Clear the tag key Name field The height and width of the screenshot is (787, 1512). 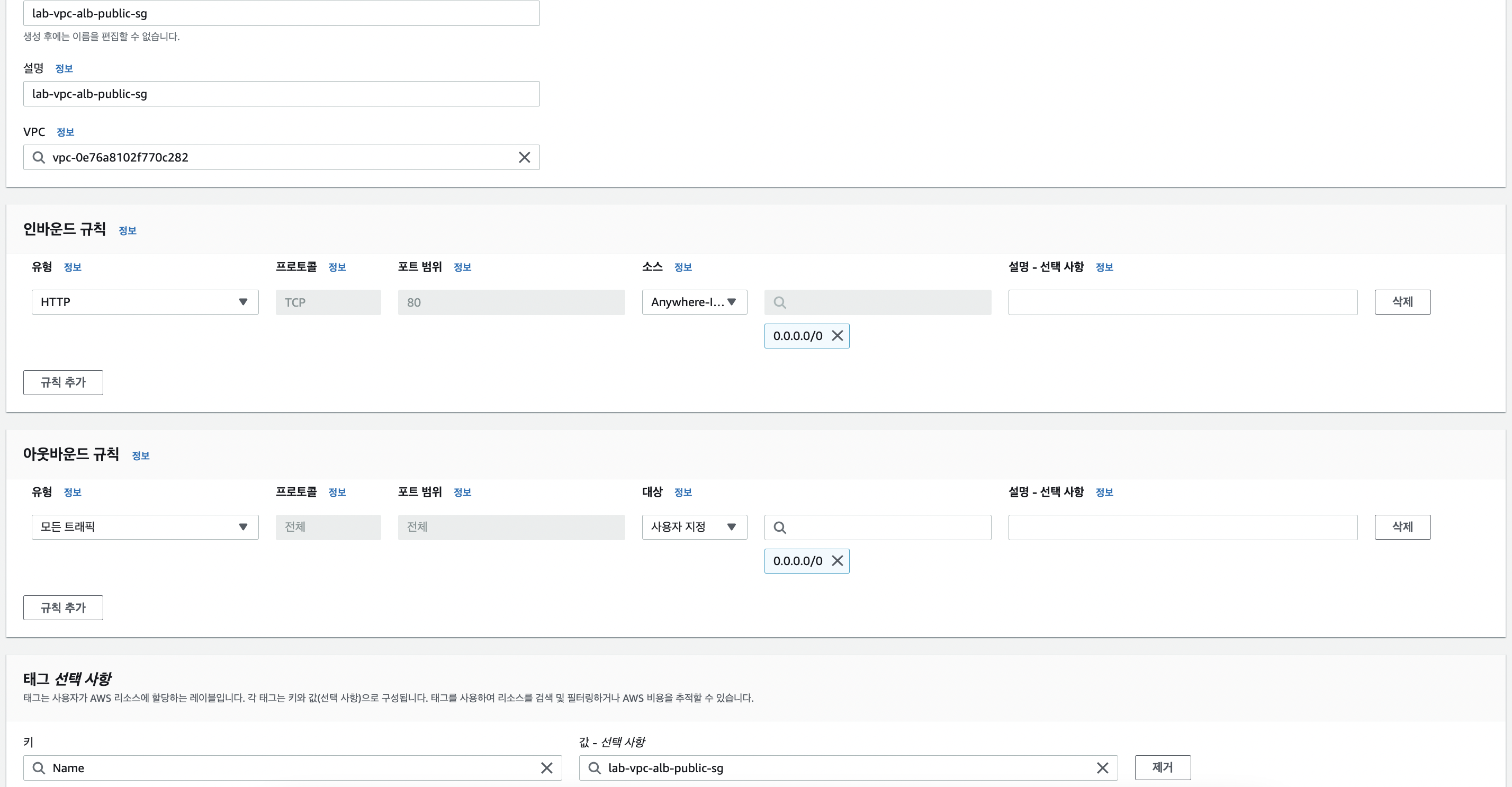[546, 768]
